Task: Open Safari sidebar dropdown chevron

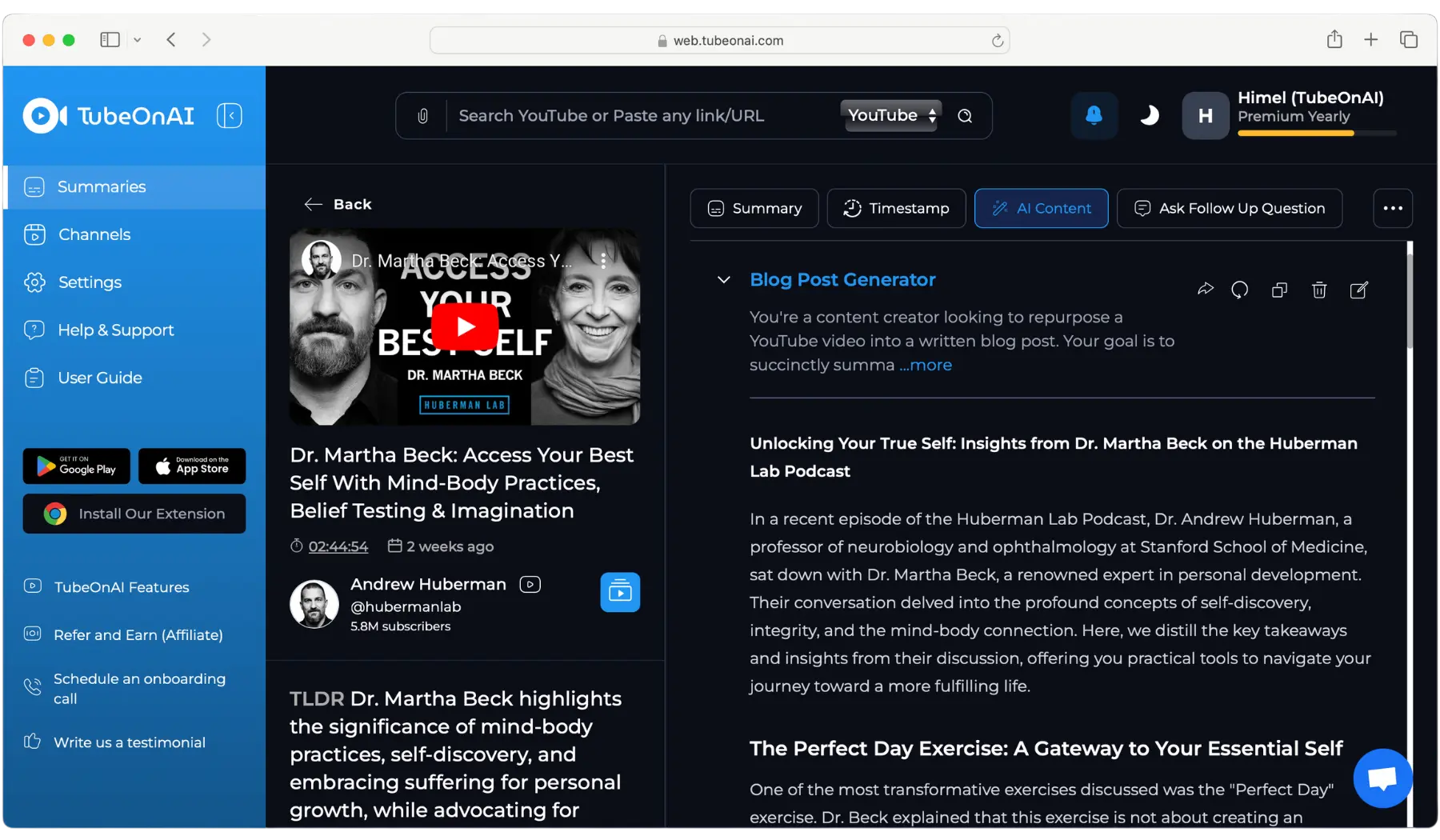Action: 138,40
